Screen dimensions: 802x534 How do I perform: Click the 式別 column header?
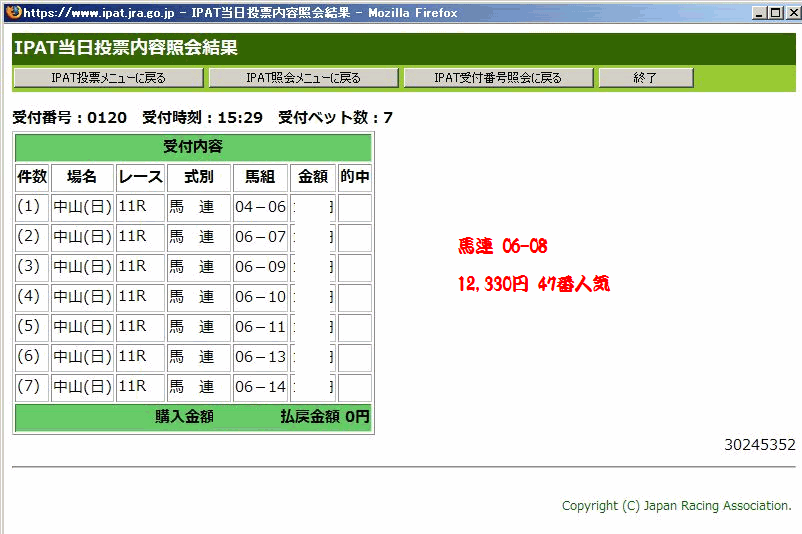coord(198,177)
